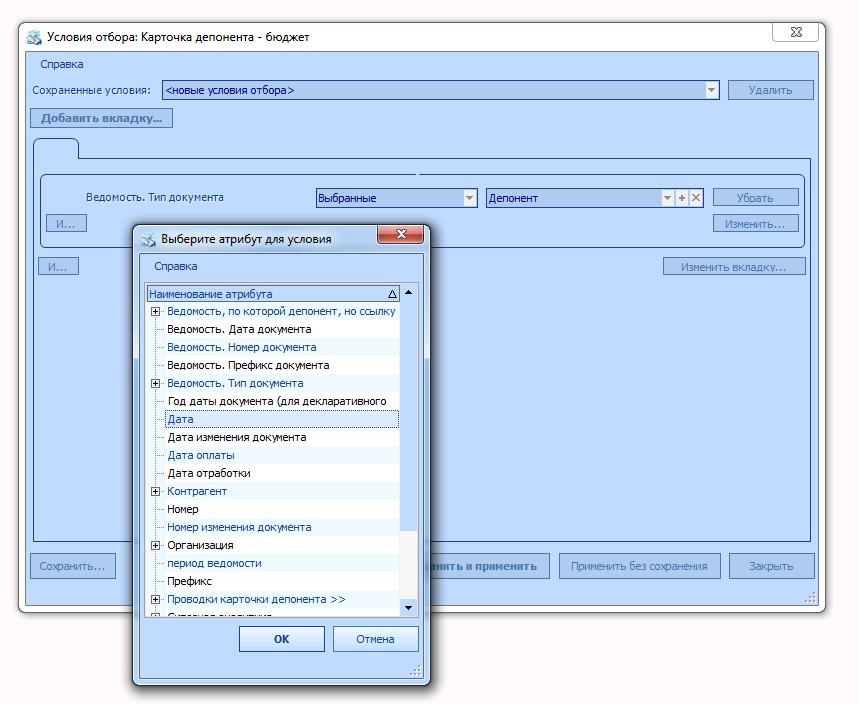Viewport: 859px width, 704px height.
Task: Expand the Контрагент tree node
Action: click(x=156, y=491)
